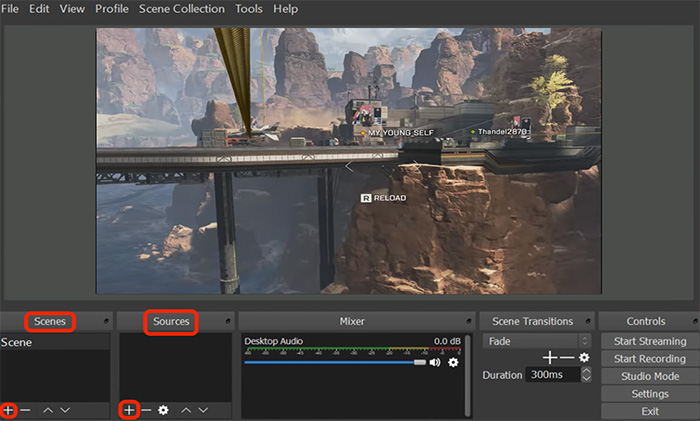Adjust Desktop Audio volume slider

[335, 362]
